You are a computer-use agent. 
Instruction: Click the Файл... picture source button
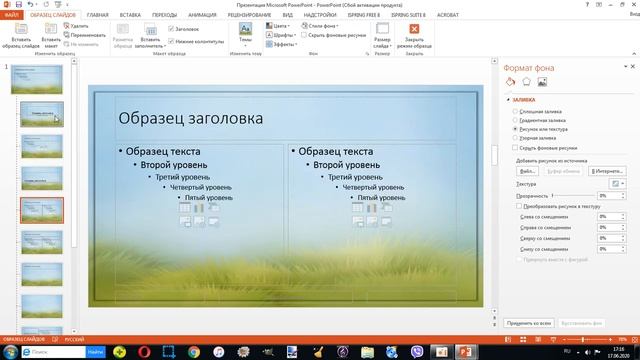coord(527,171)
